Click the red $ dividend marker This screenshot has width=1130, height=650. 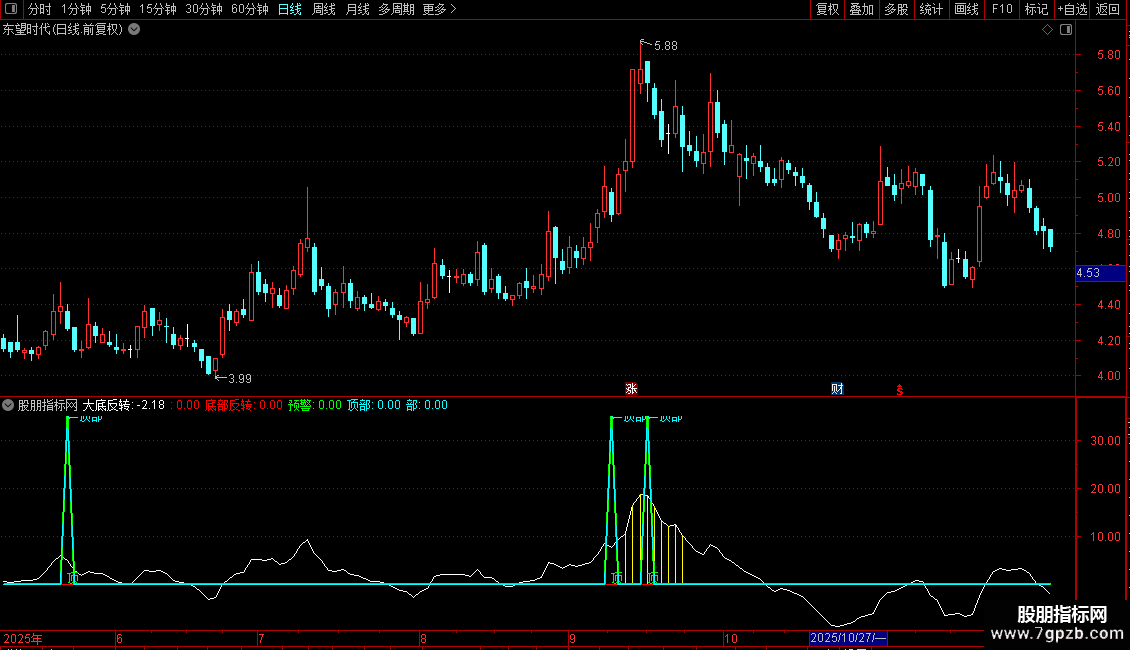pos(899,390)
